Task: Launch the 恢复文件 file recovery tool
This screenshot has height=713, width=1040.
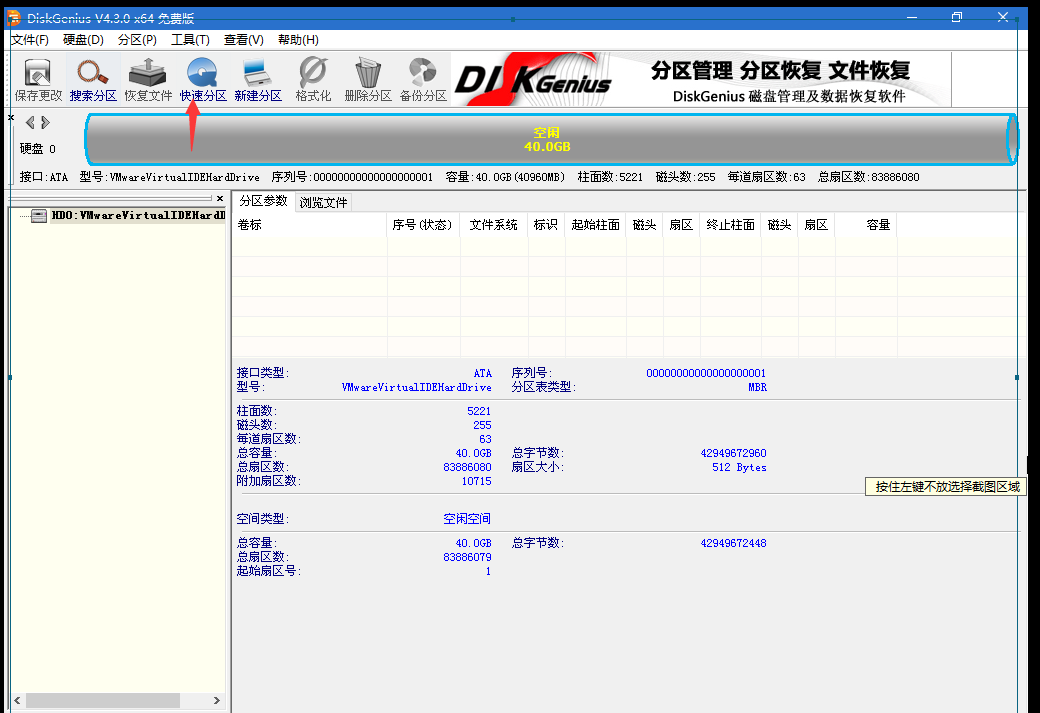Action: 148,80
